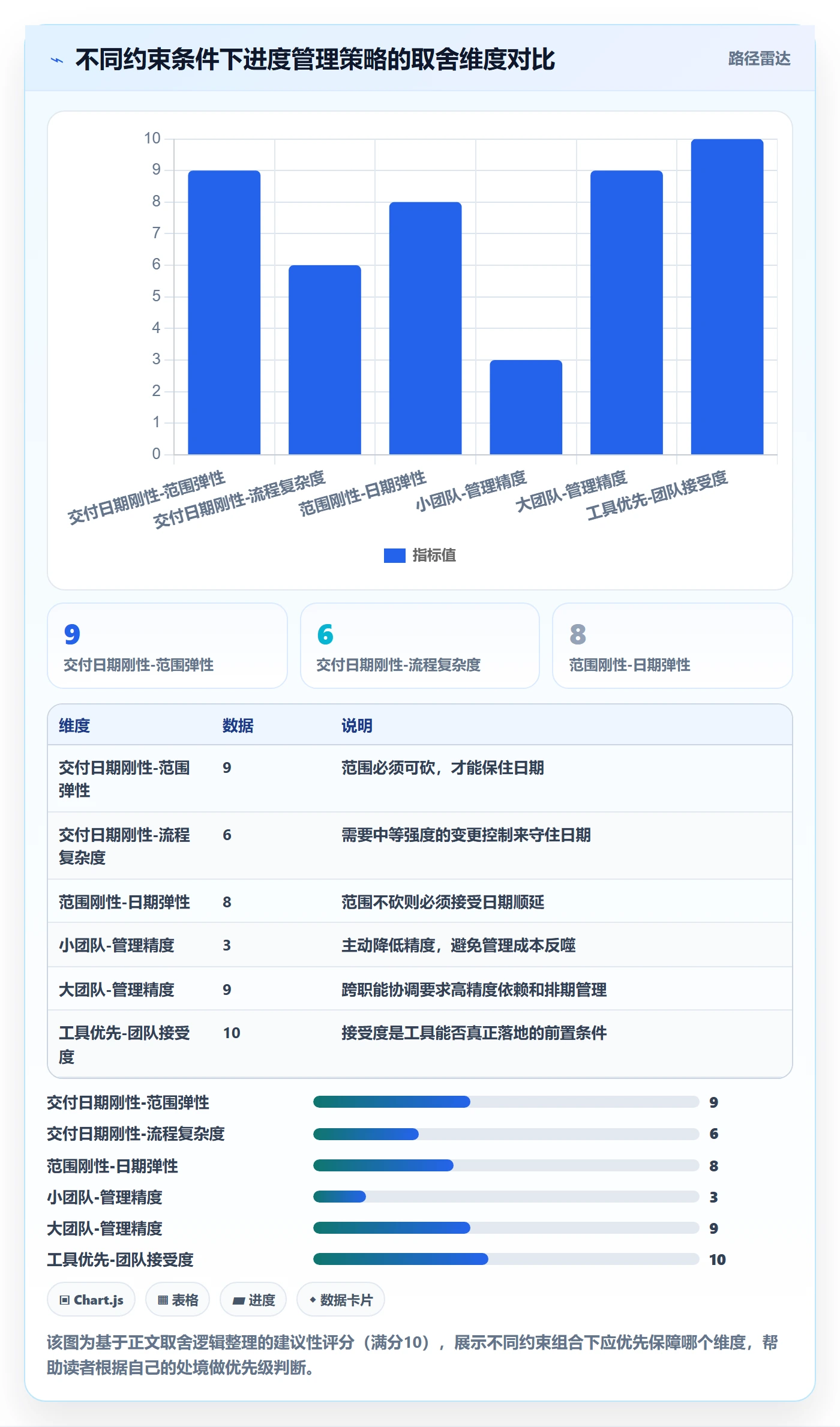Click the 范围刚性-日期弹性 progress bar

click(506, 1165)
